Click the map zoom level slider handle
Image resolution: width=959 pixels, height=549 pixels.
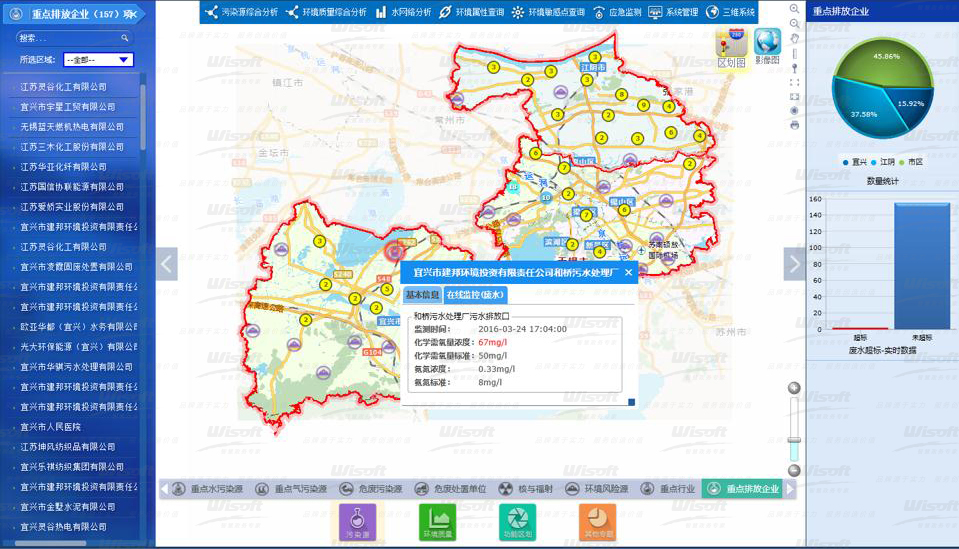pyautogui.click(x=794, y=440)
